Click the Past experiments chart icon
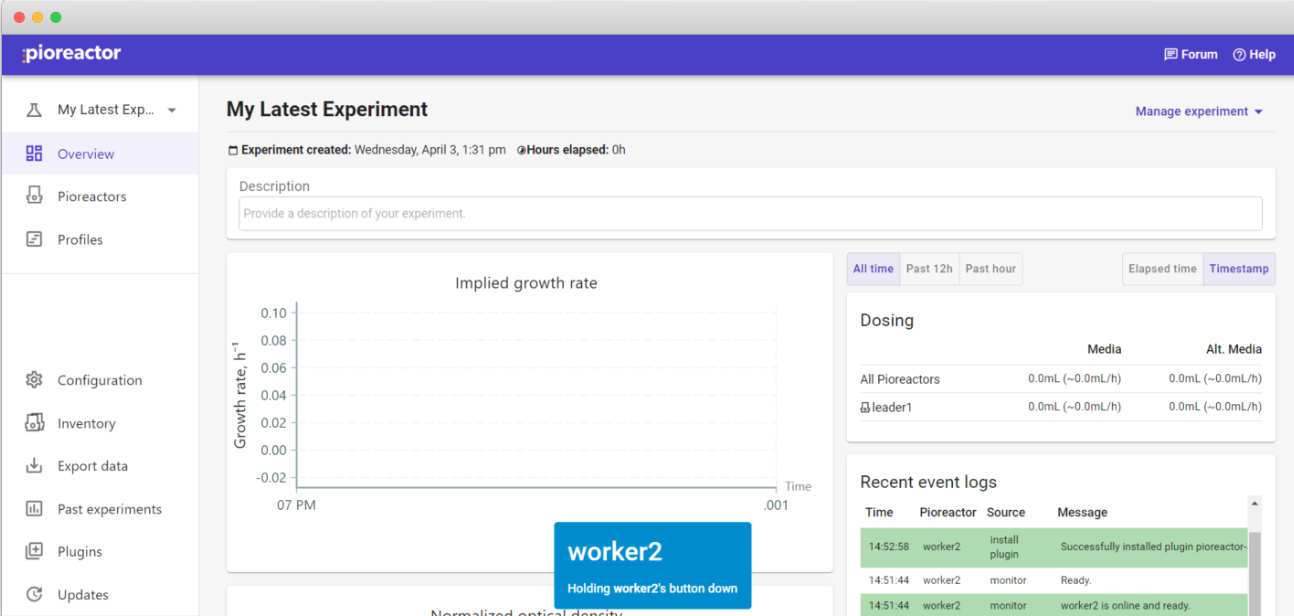The image size is (1294, 616). [x=34, y=509]
